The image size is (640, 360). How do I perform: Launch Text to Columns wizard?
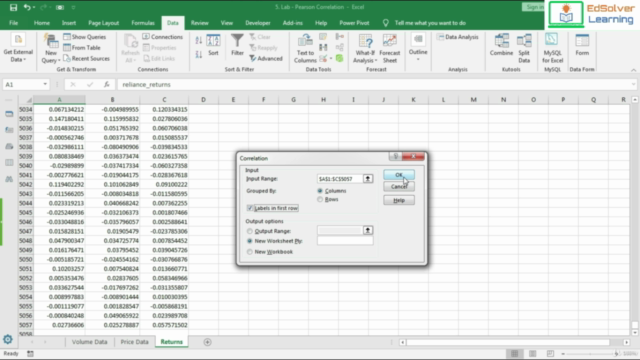(x=305, y=48)
